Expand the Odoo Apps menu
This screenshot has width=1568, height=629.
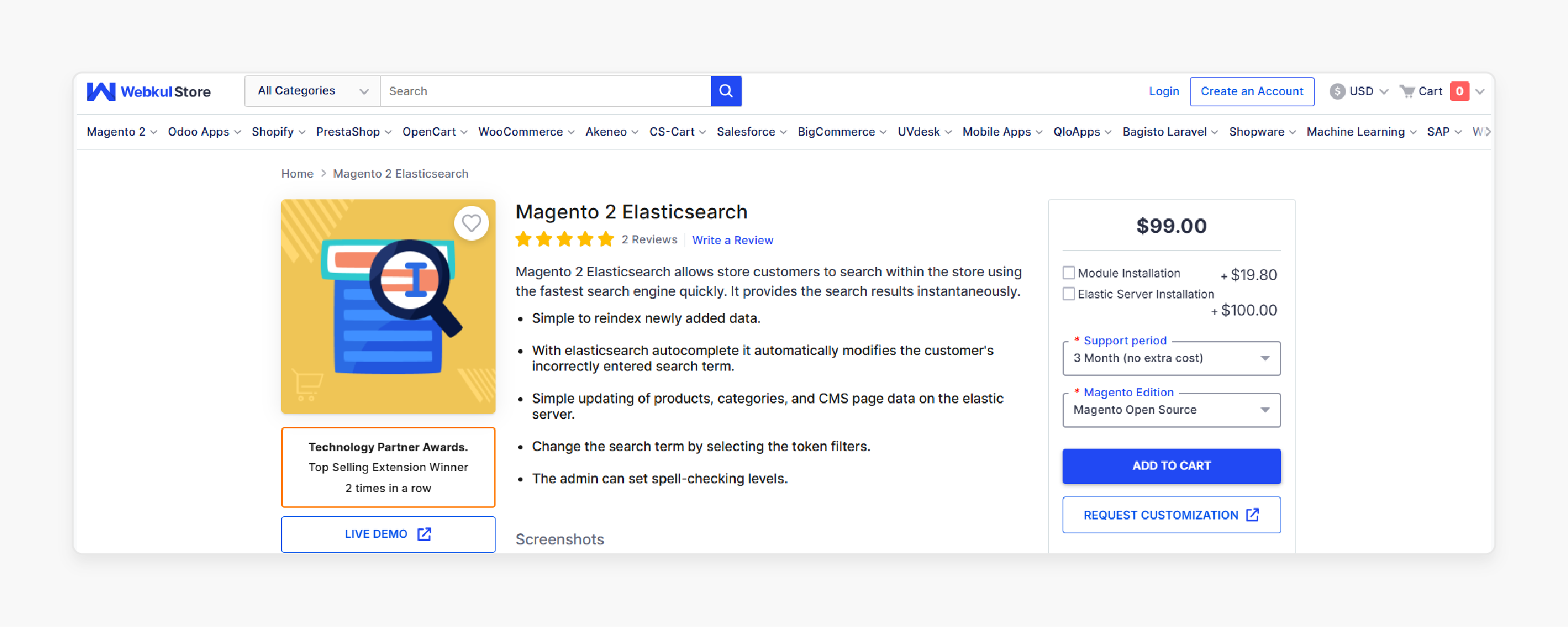coord(204,132)
